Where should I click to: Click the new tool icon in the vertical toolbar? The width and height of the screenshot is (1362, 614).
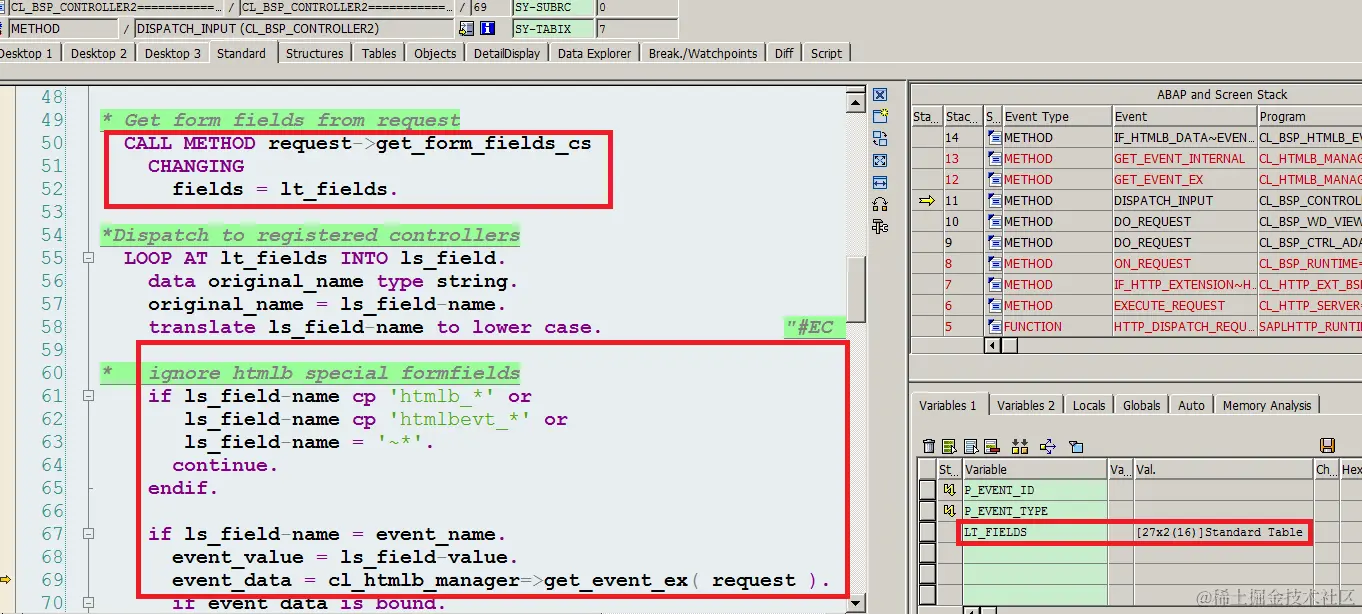tap(880, 117)
